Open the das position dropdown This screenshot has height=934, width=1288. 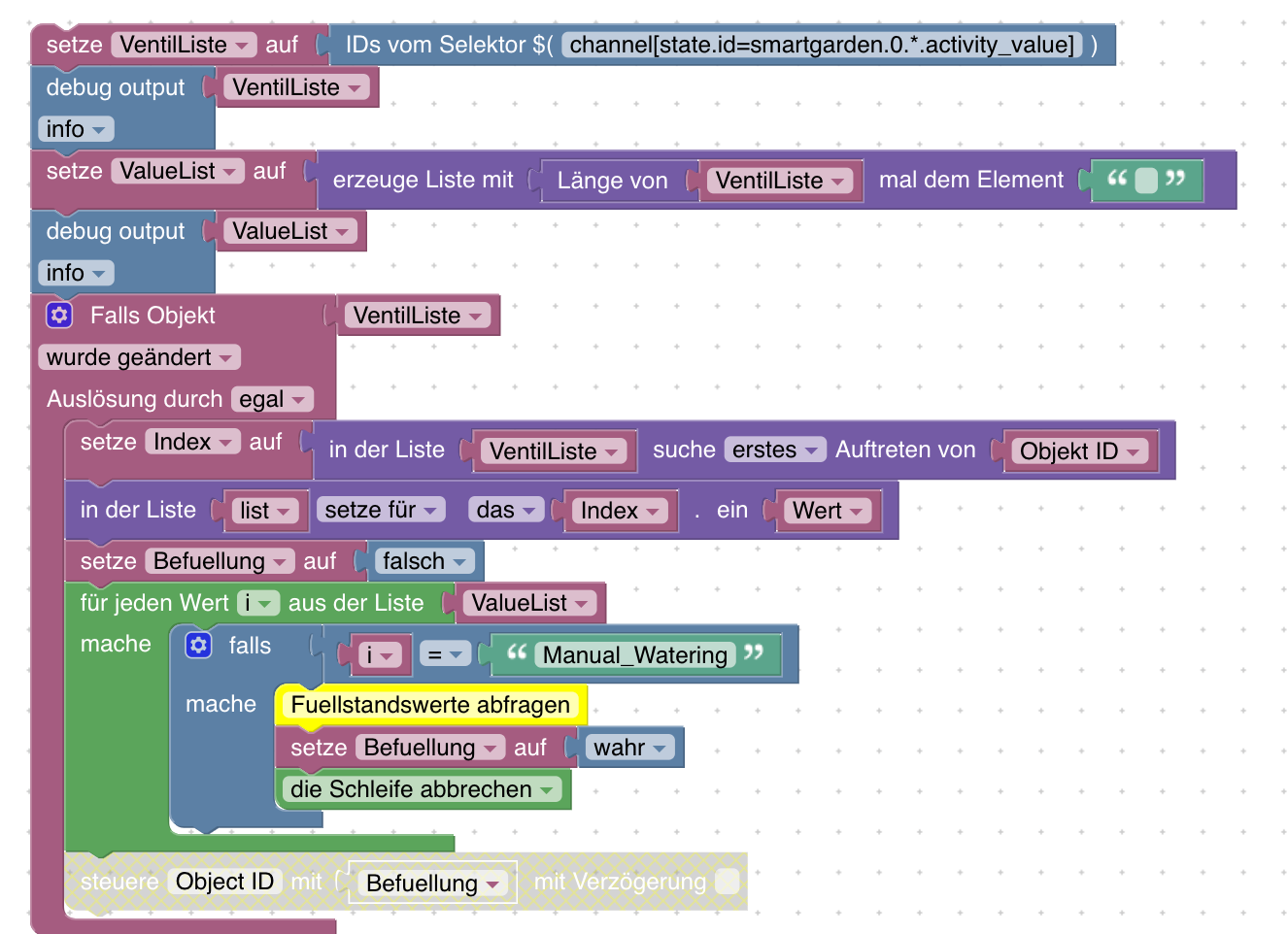(506, 510)
